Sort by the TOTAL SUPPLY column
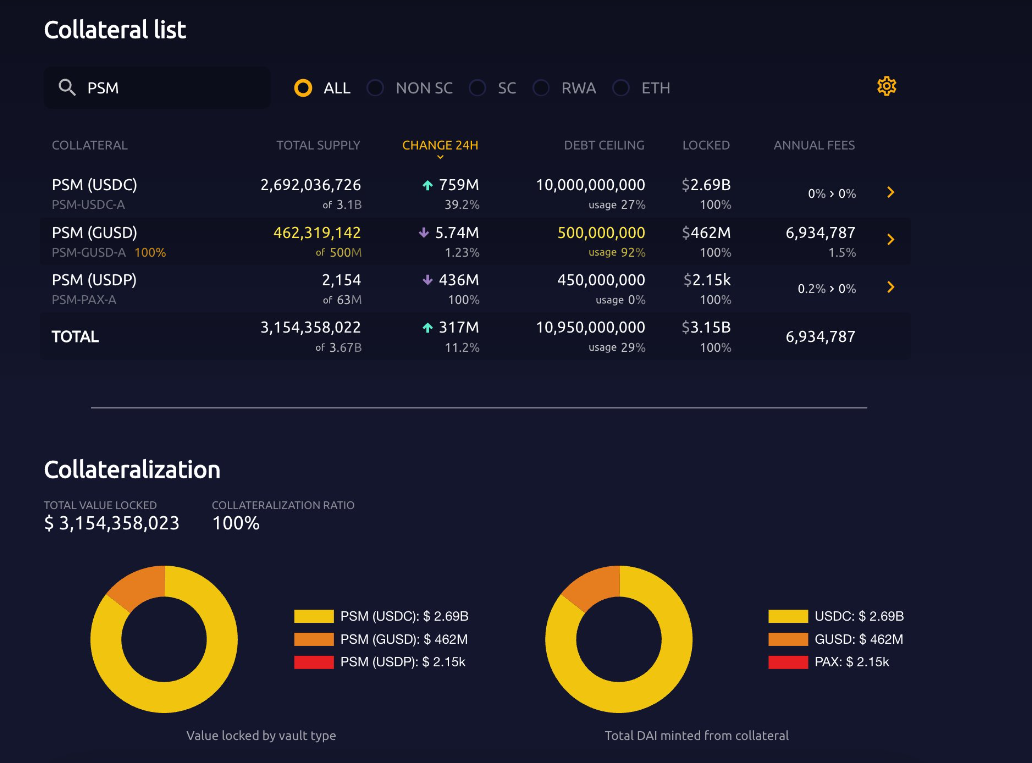1032x763 pixels. (318, 145)
